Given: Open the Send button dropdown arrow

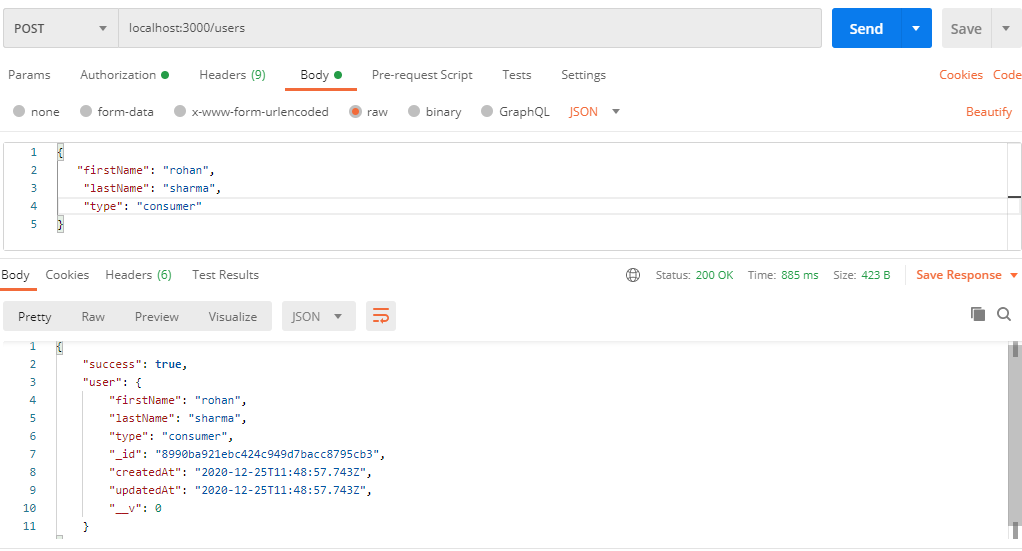Looking at the screenshot, I should pyautogui.click(x=916, y=29).
